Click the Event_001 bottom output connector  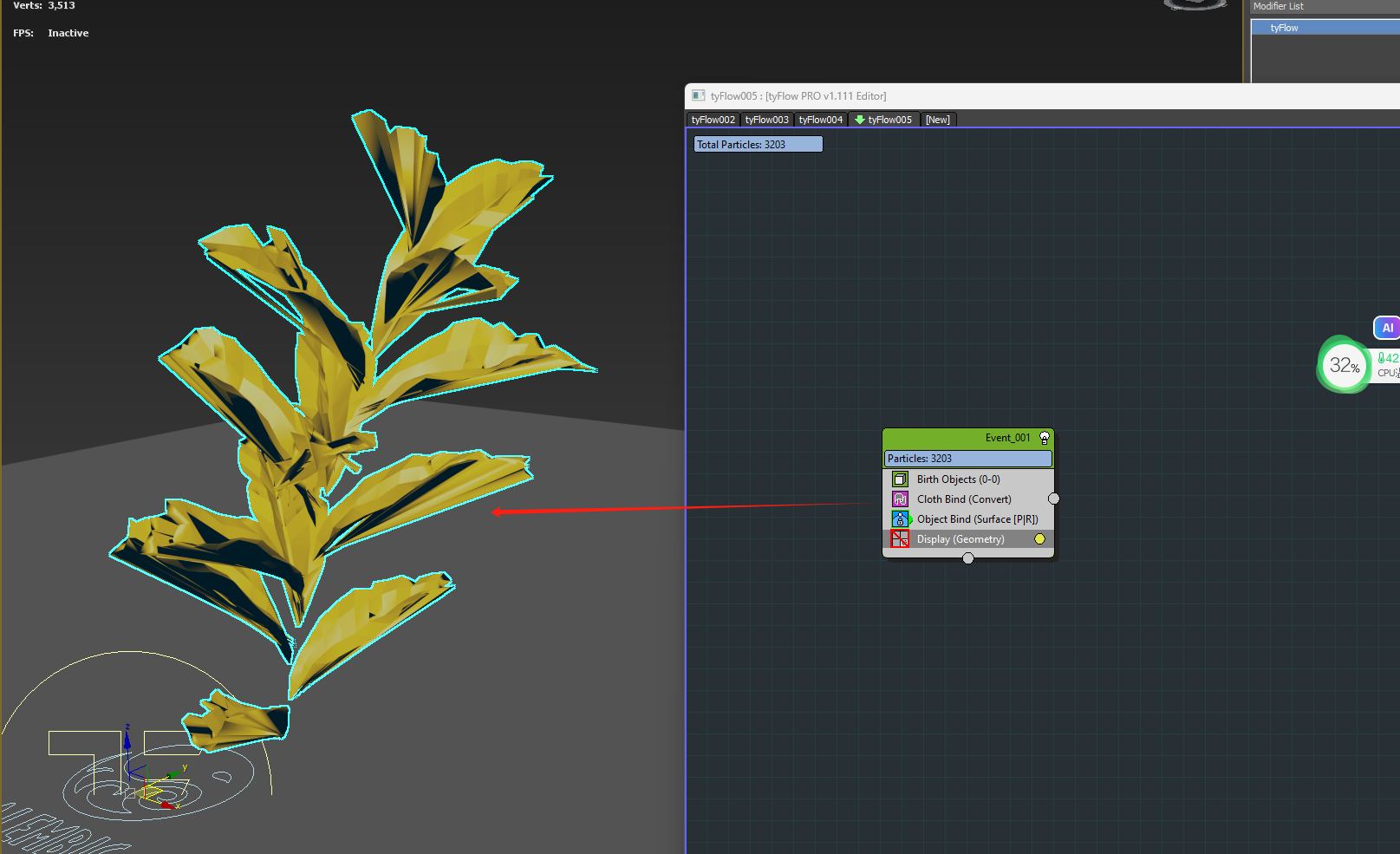point(968,558)
